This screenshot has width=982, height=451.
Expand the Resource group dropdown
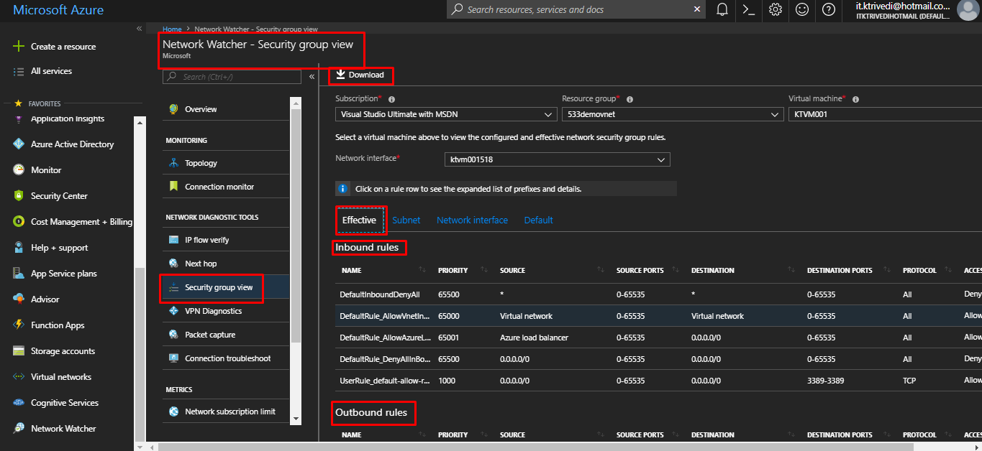671,115
